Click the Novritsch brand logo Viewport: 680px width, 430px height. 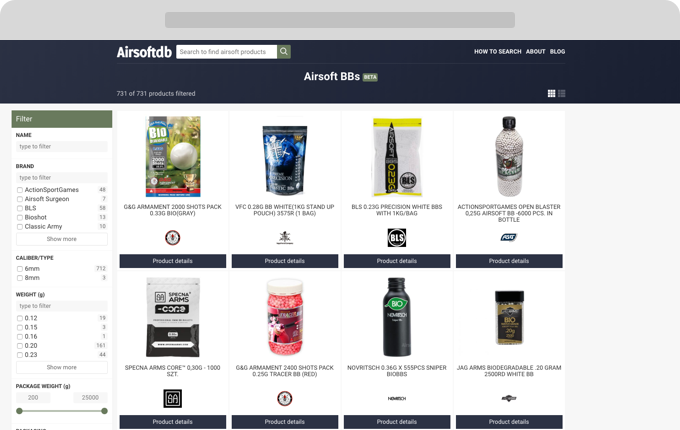(397, 398)
